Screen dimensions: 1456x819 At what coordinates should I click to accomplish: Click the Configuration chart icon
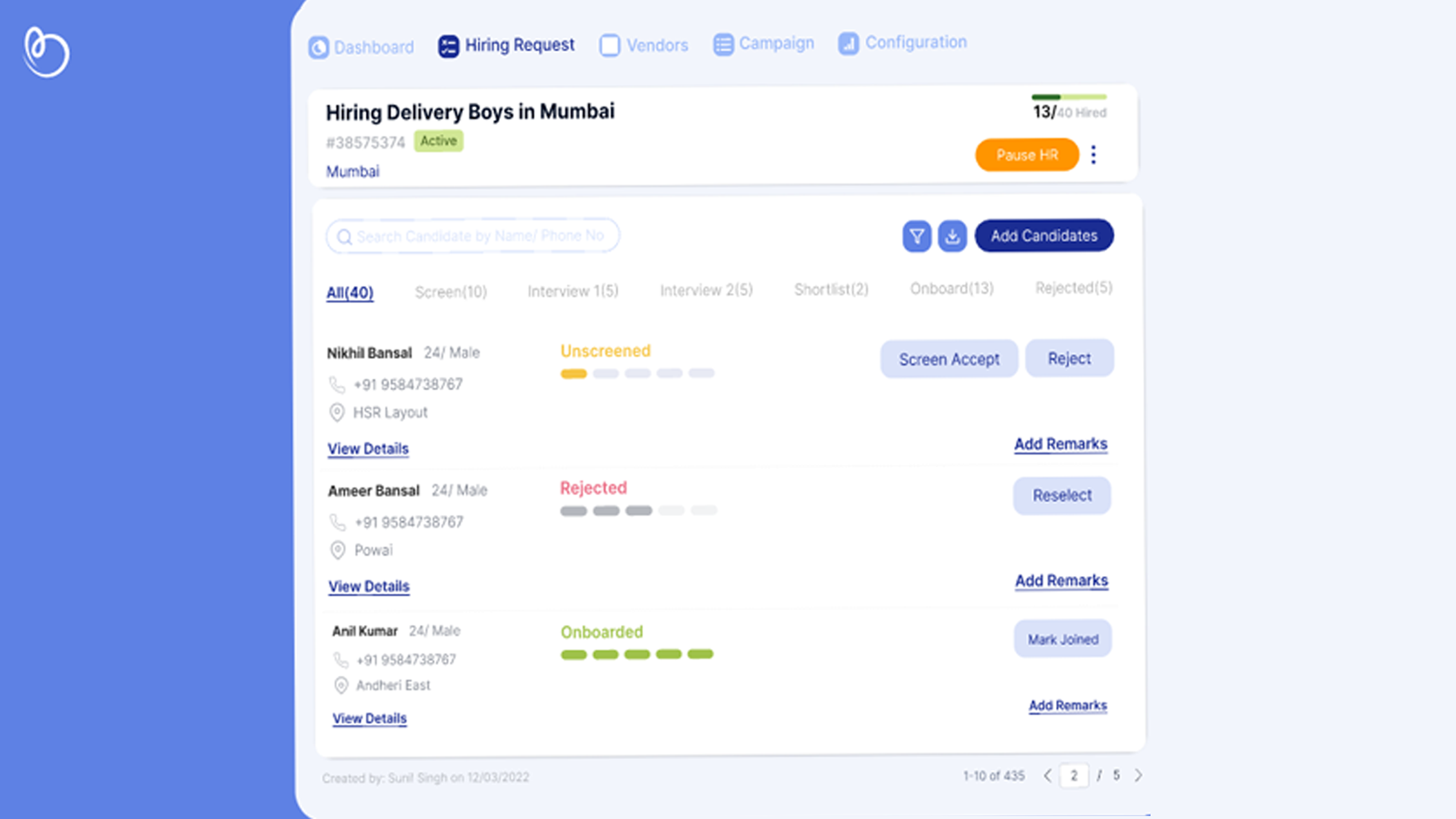pos(848,43)
